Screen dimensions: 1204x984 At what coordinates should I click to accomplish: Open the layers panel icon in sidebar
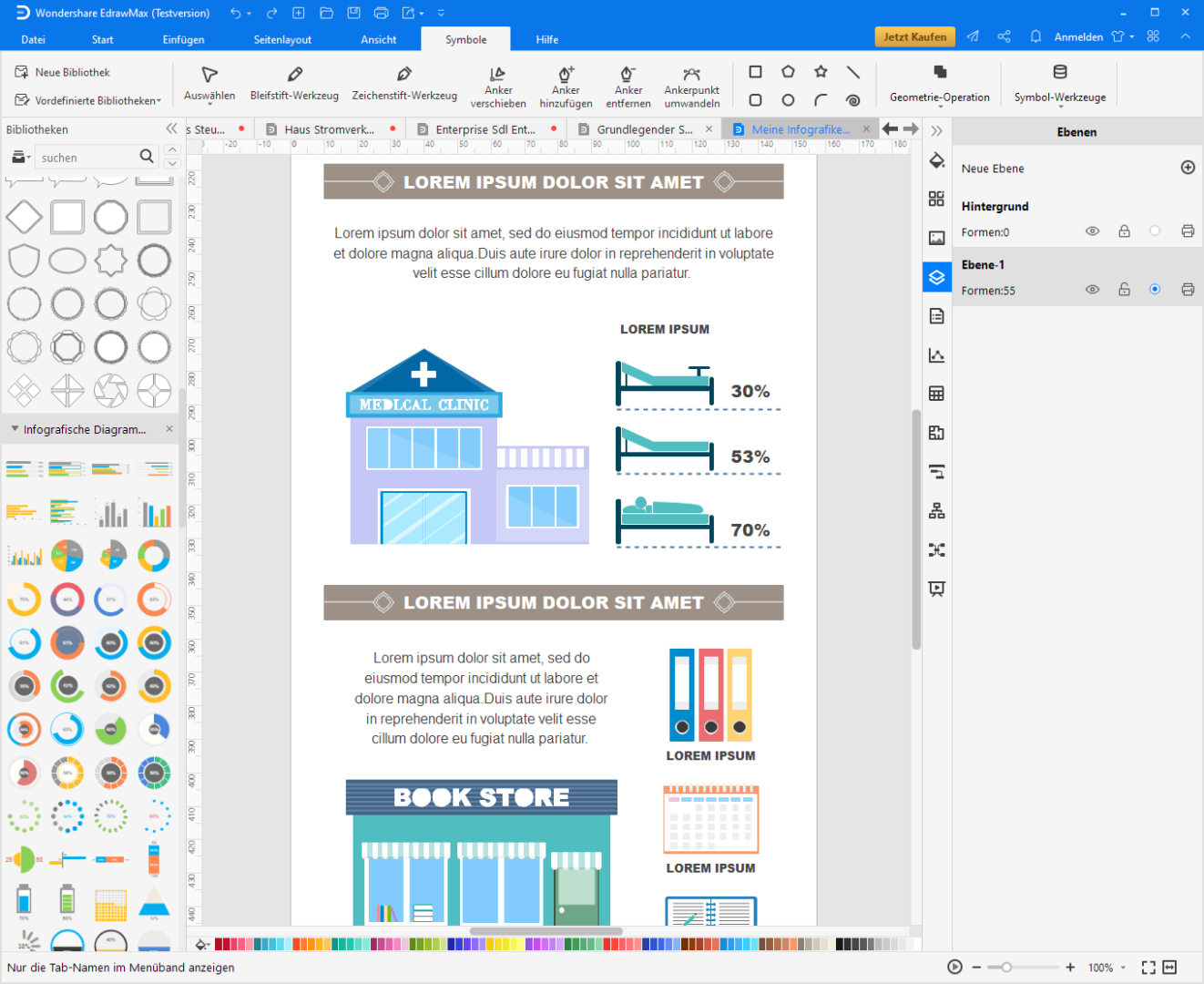936,277
